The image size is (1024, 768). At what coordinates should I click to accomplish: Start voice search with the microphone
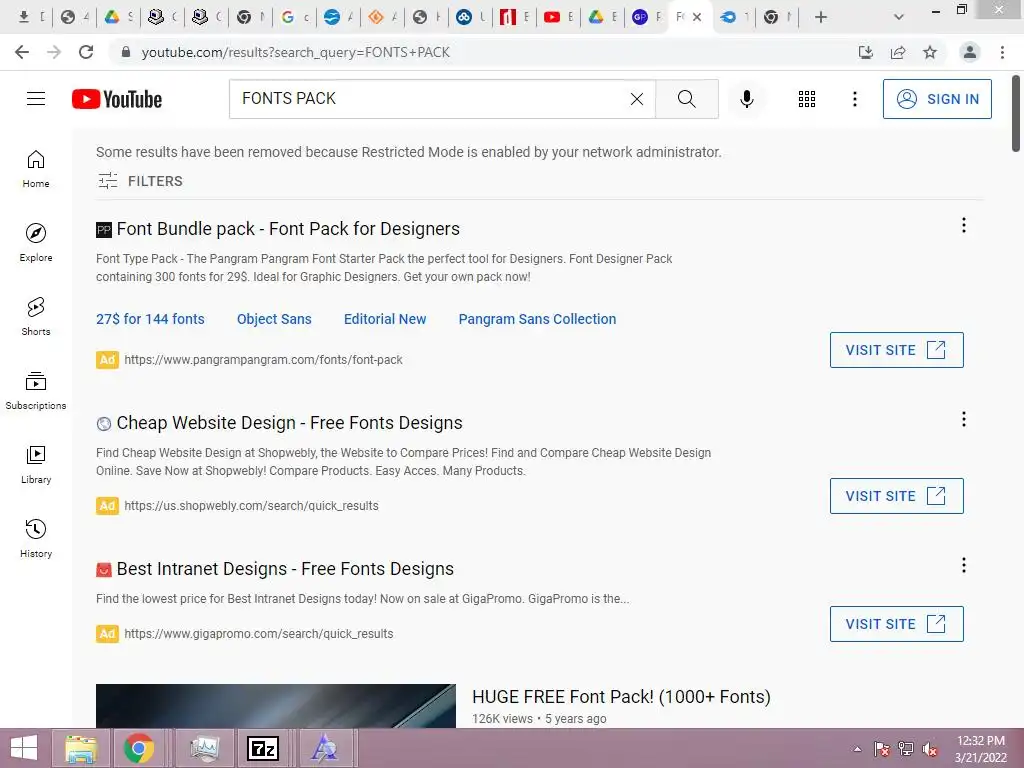tap(746, 99)
